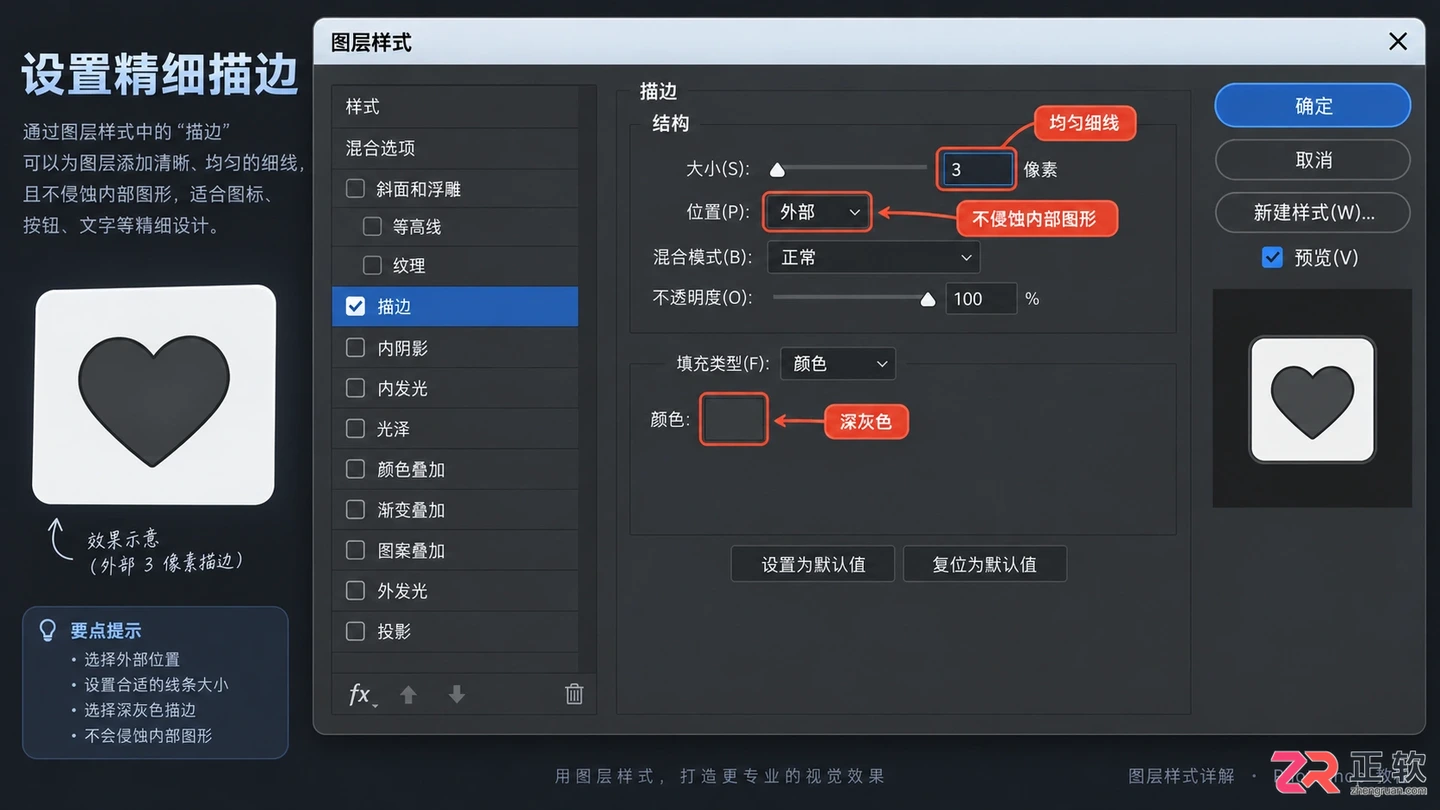Screen dimensions: 1440x810
Task: Enable the 渐变叠加 checkbox
Action: 355,510
